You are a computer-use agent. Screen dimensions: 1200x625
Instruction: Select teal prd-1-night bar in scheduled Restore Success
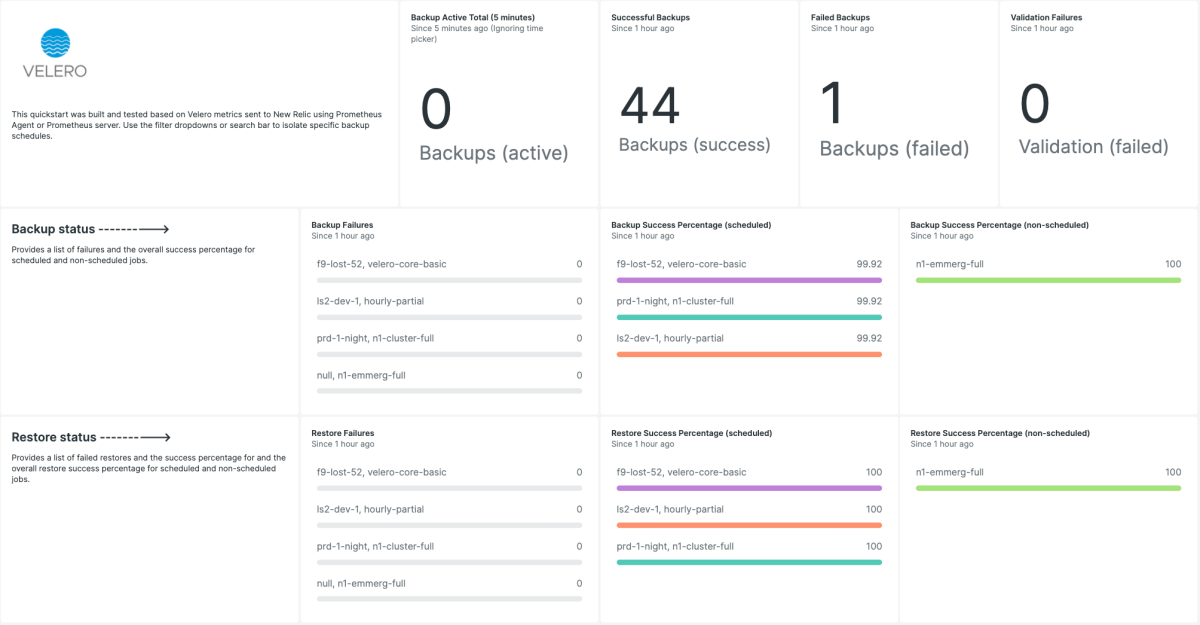click(x=749, y=562)
